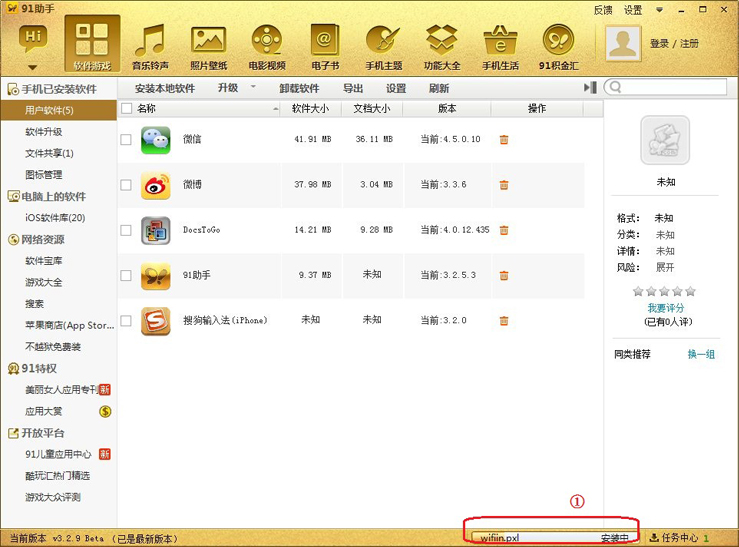Click the 刷新 refresh button

click(439, 88)
